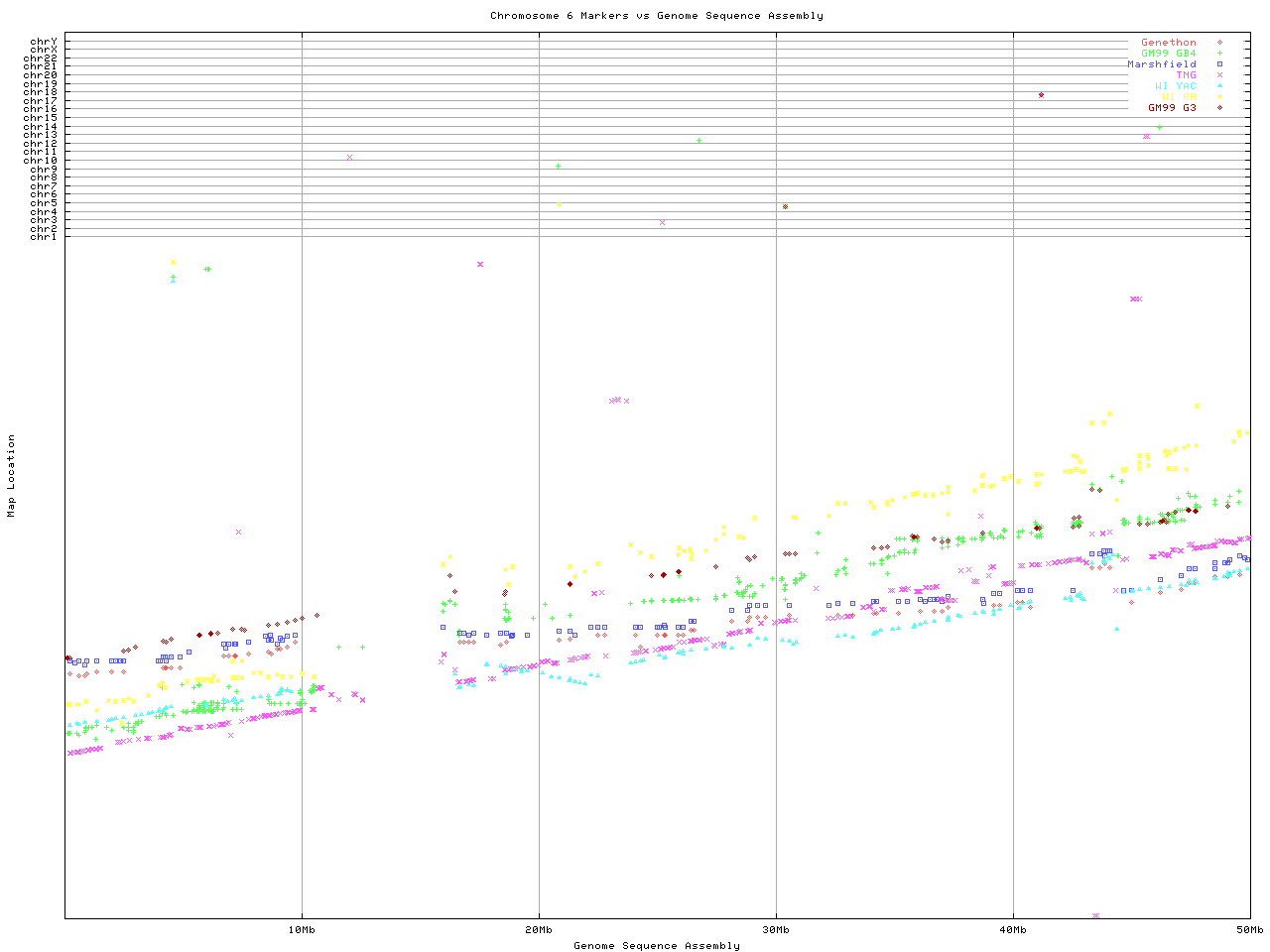Select the Genethon legend label

click(x=1168, y=43)
